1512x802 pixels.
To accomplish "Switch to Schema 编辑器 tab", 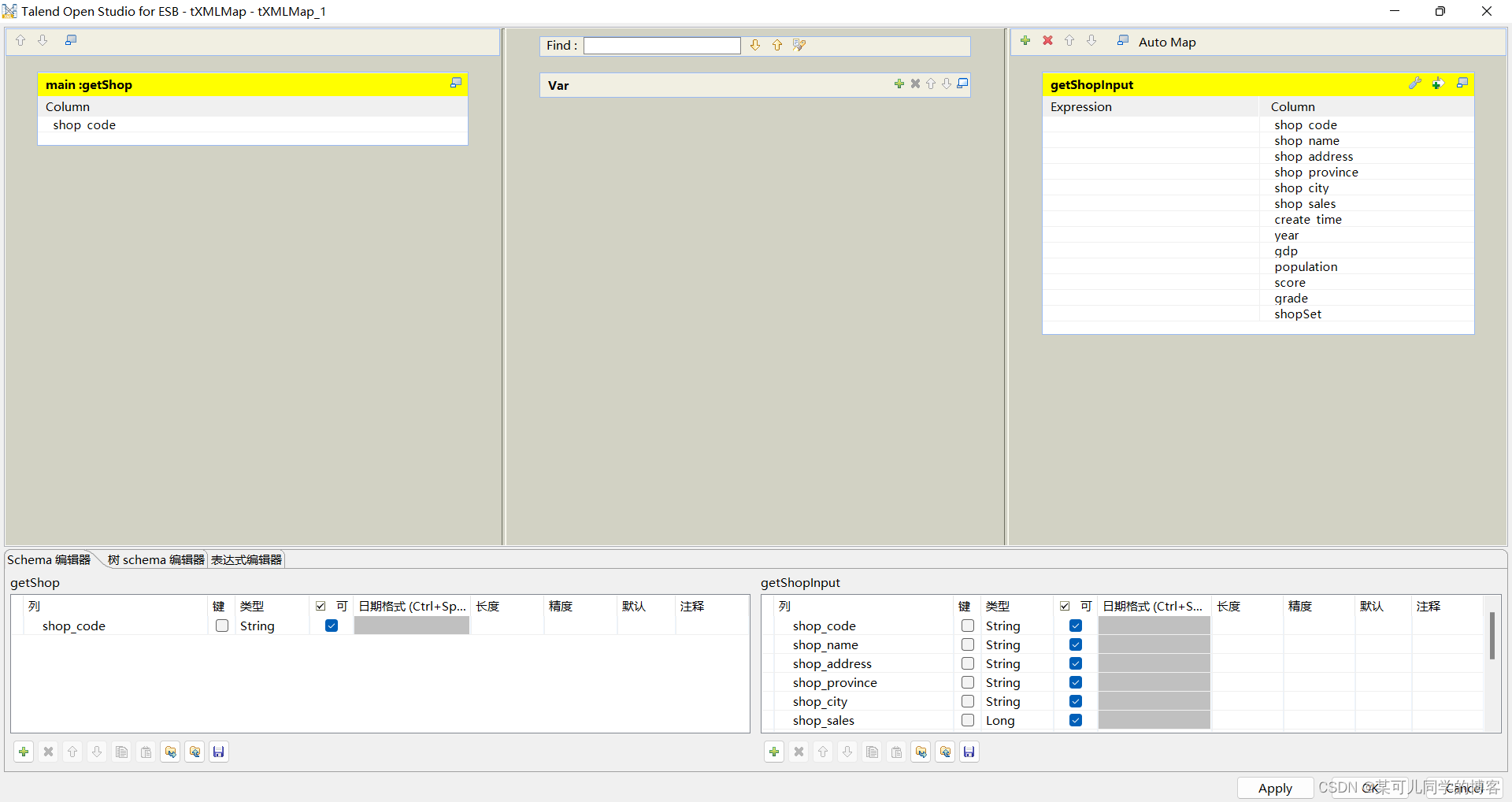I will [x=49, y=559].
